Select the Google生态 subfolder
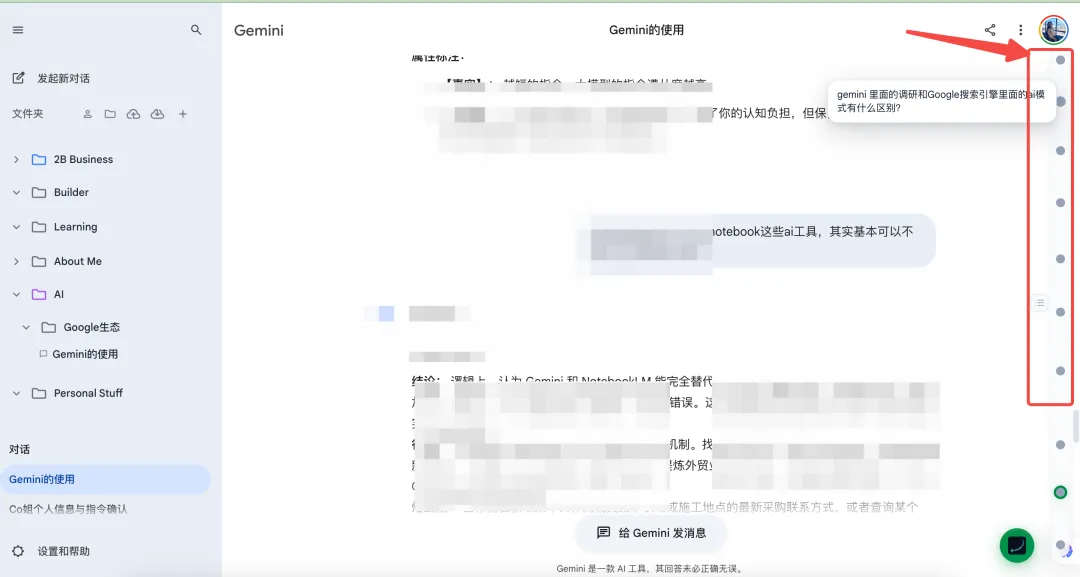1080x577 pixels. pyautogui.click(x=81, y=328)
